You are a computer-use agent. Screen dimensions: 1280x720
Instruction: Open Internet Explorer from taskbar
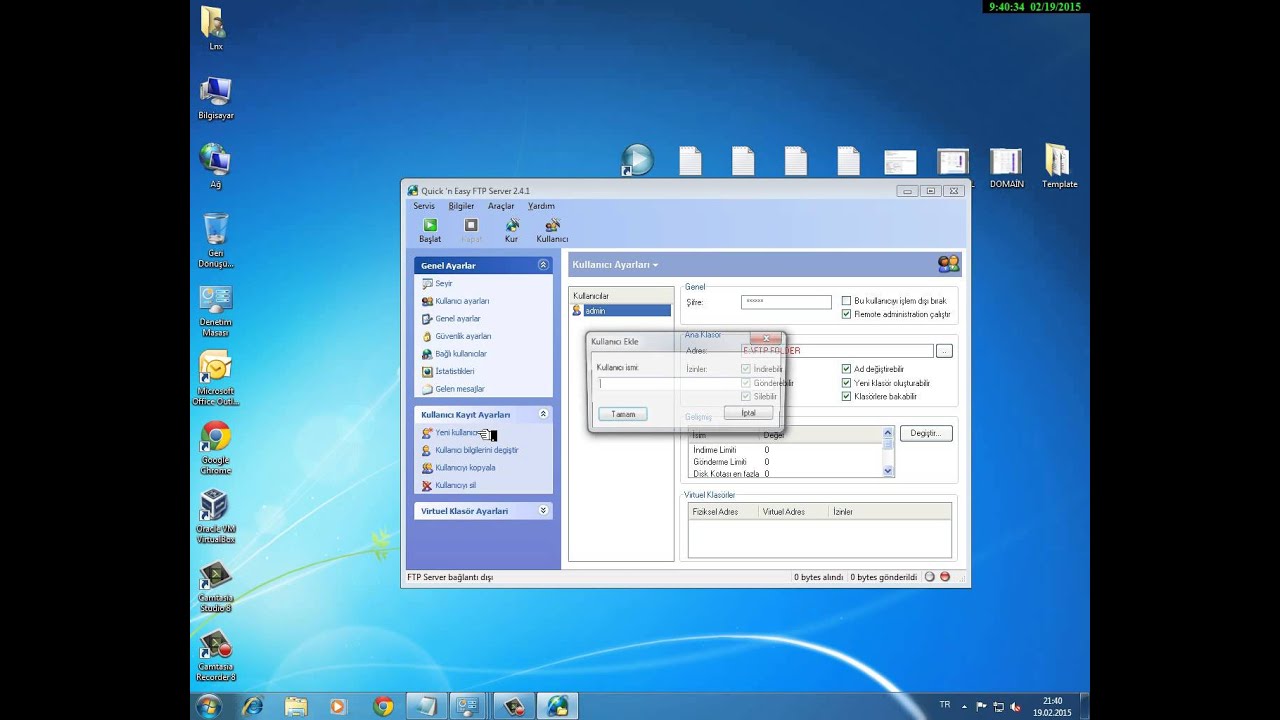(252, 706)
